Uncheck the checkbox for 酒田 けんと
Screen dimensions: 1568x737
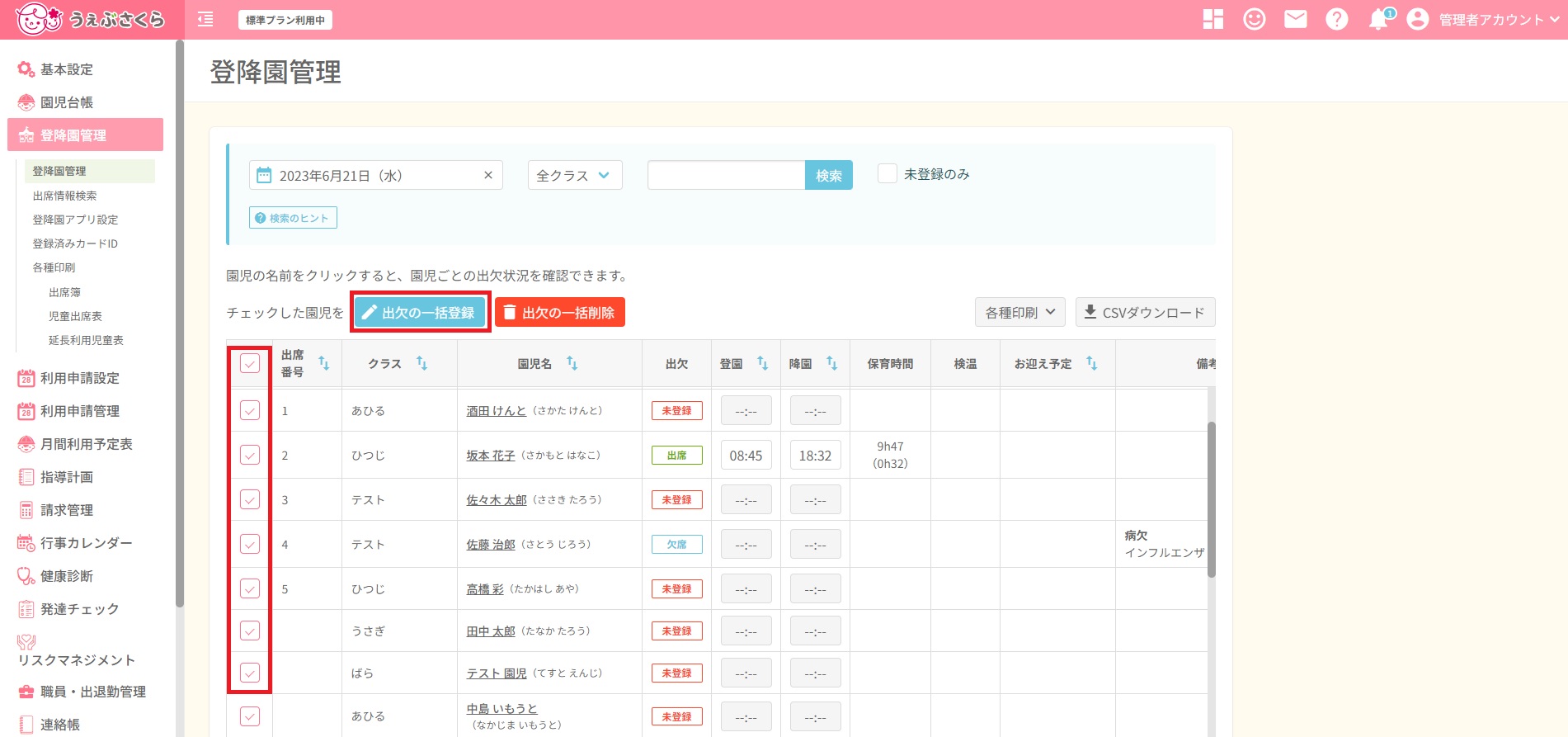click(250, 410)
